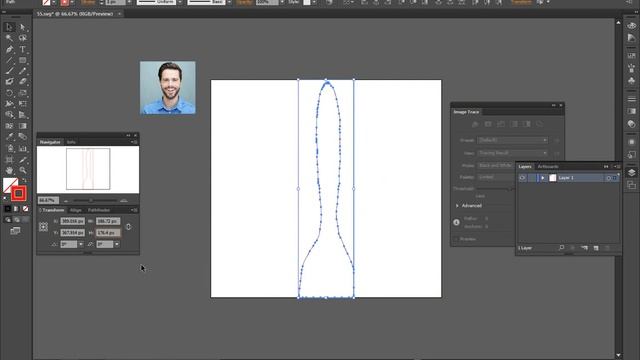640x360 pixels.
Task: Choose the Rectangle tool
Action: pyautogui.click(x=22, y=60)
